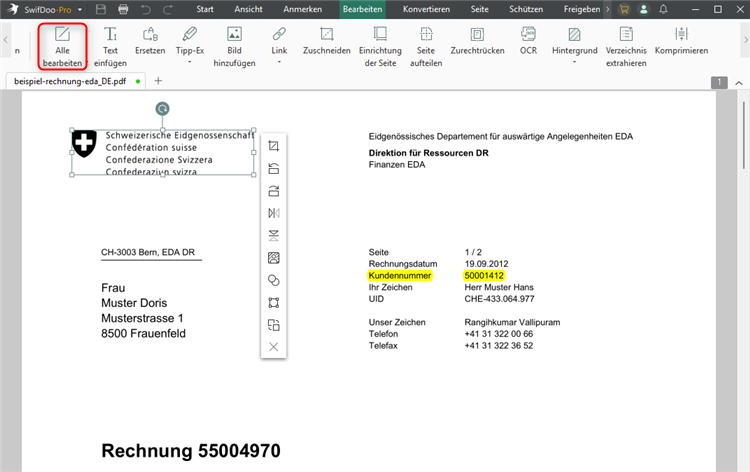Screen dimensions: 750x472
Task: Click the Alle bearbeiten tool
Action: 62,46
